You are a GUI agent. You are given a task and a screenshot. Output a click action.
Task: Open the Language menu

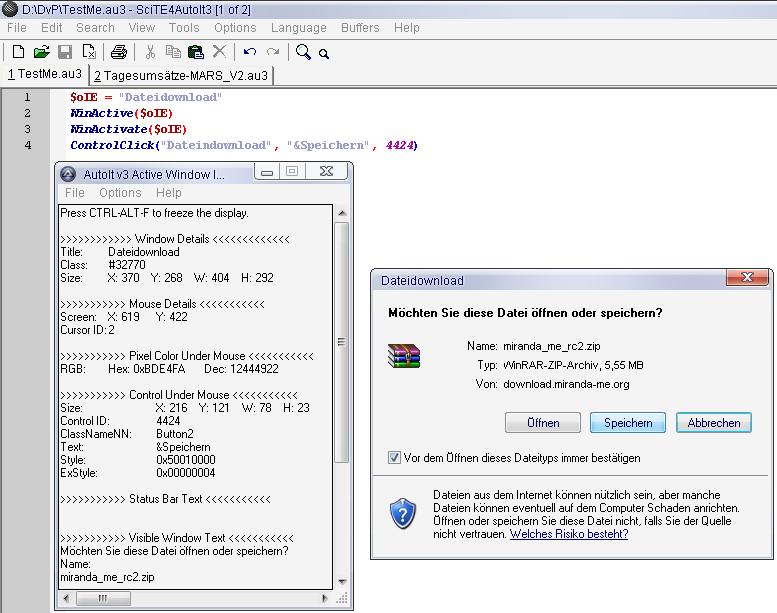298,28
